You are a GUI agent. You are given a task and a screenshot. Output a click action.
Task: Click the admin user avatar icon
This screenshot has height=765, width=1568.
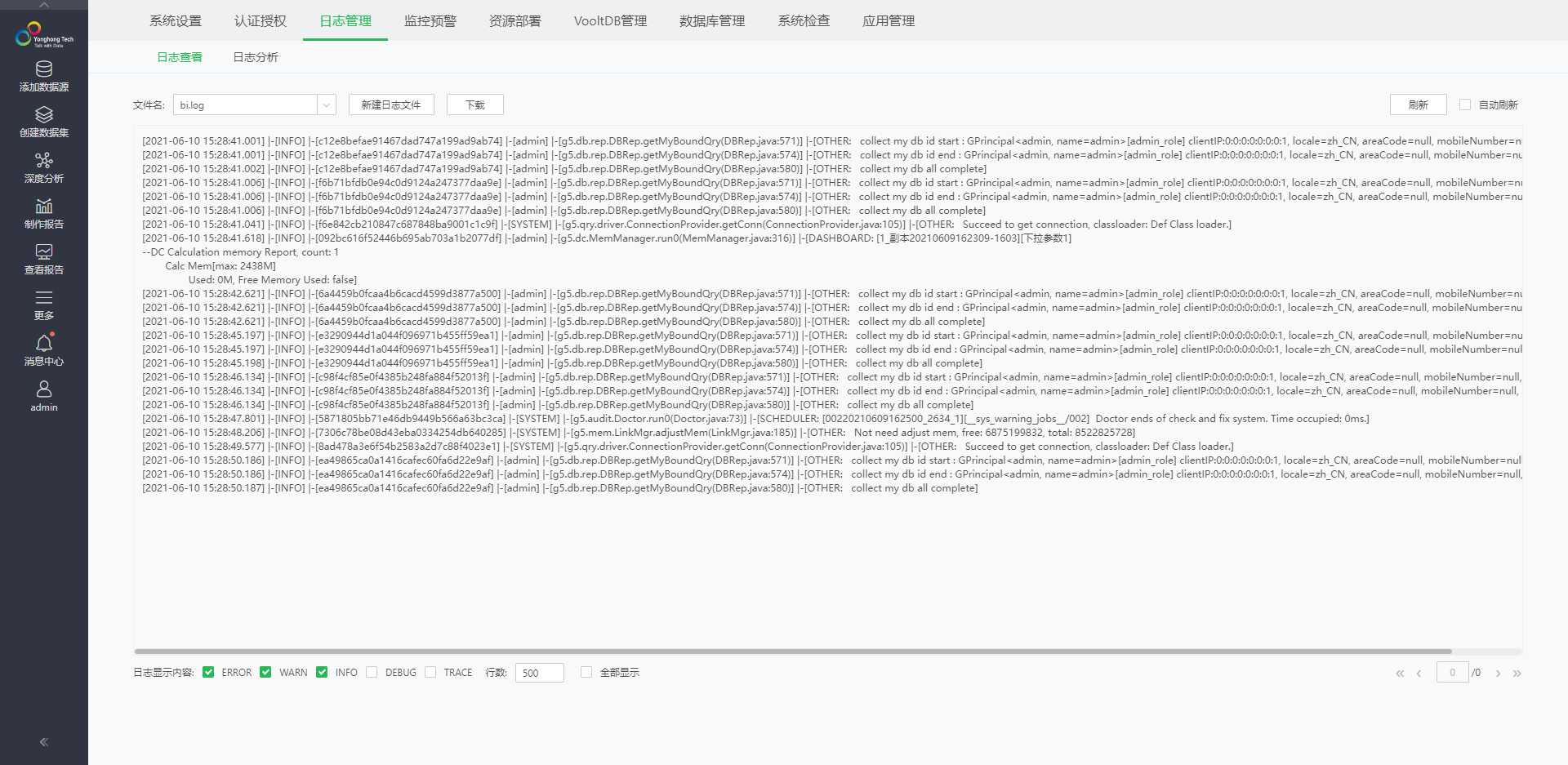click(x=43, y=390)
